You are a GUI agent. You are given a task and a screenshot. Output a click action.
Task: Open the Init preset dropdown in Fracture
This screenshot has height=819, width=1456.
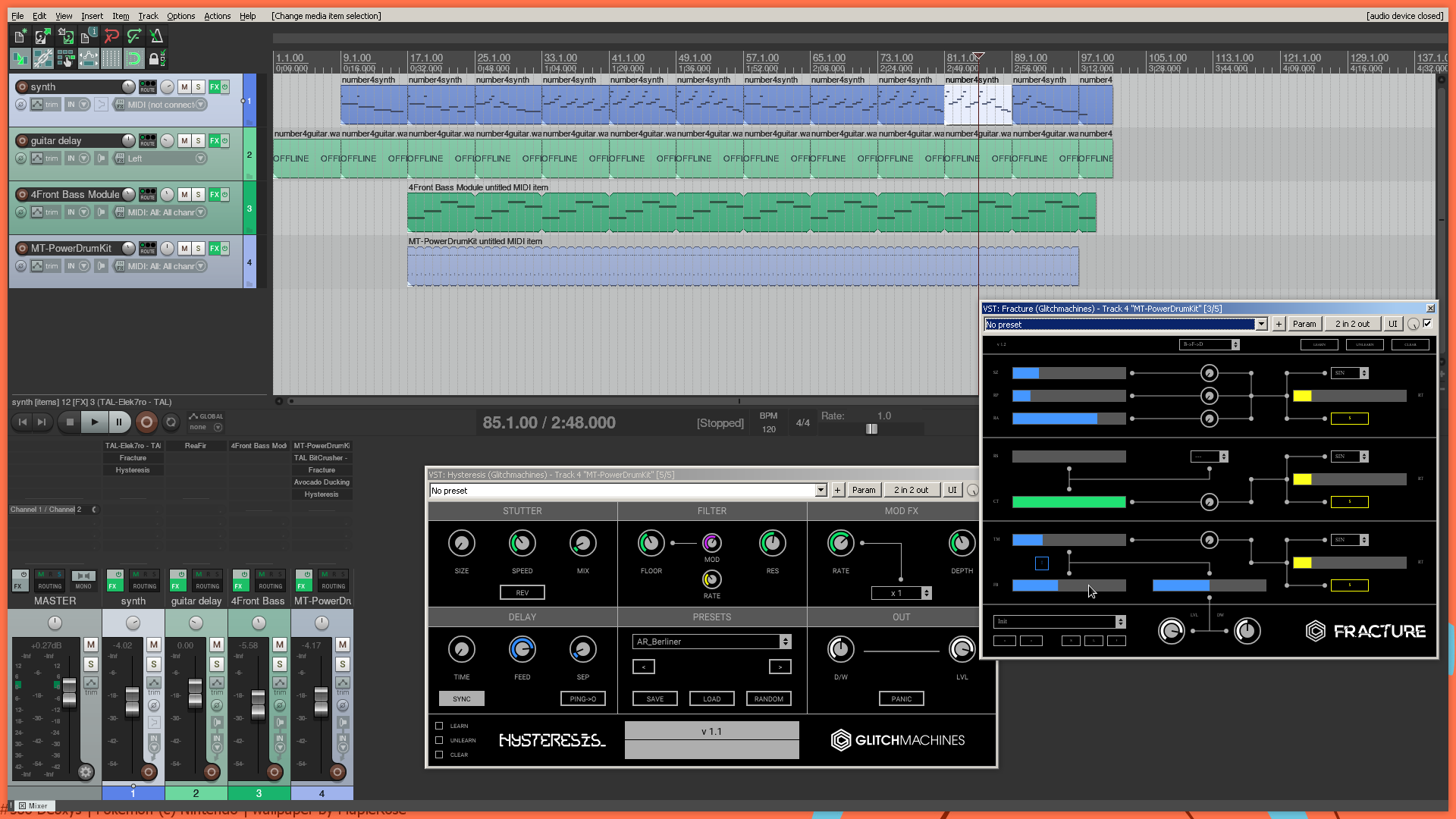point(1059,622)
